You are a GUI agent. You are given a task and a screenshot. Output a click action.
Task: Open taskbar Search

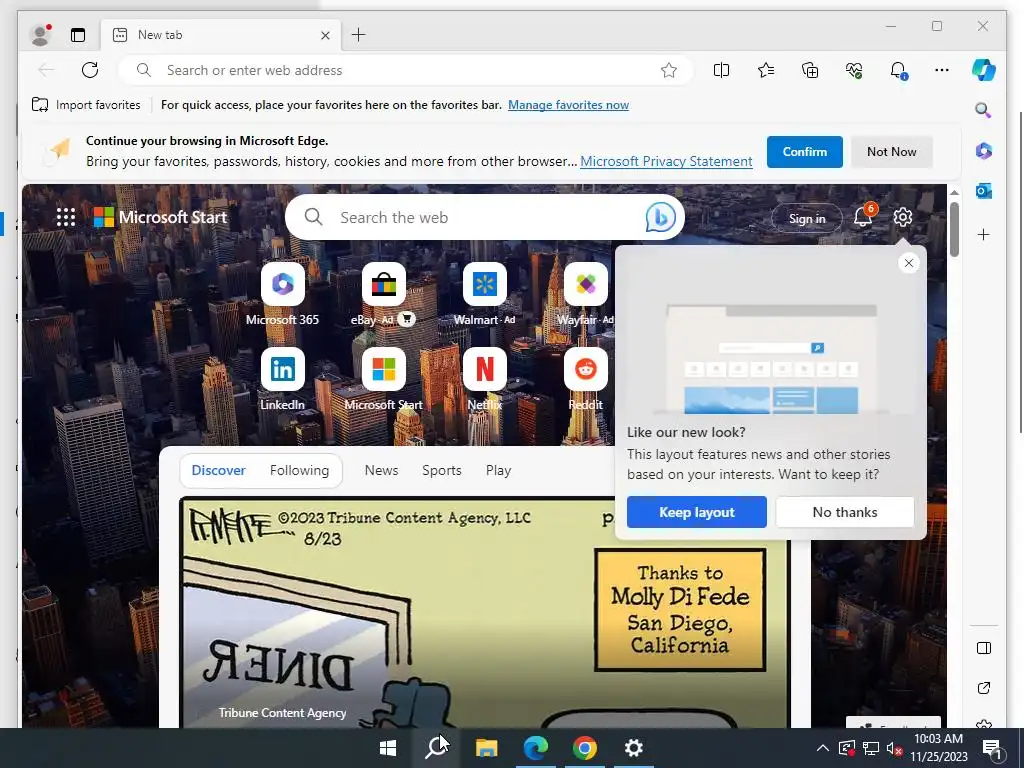pyautogui.click(x=436, y=748)
